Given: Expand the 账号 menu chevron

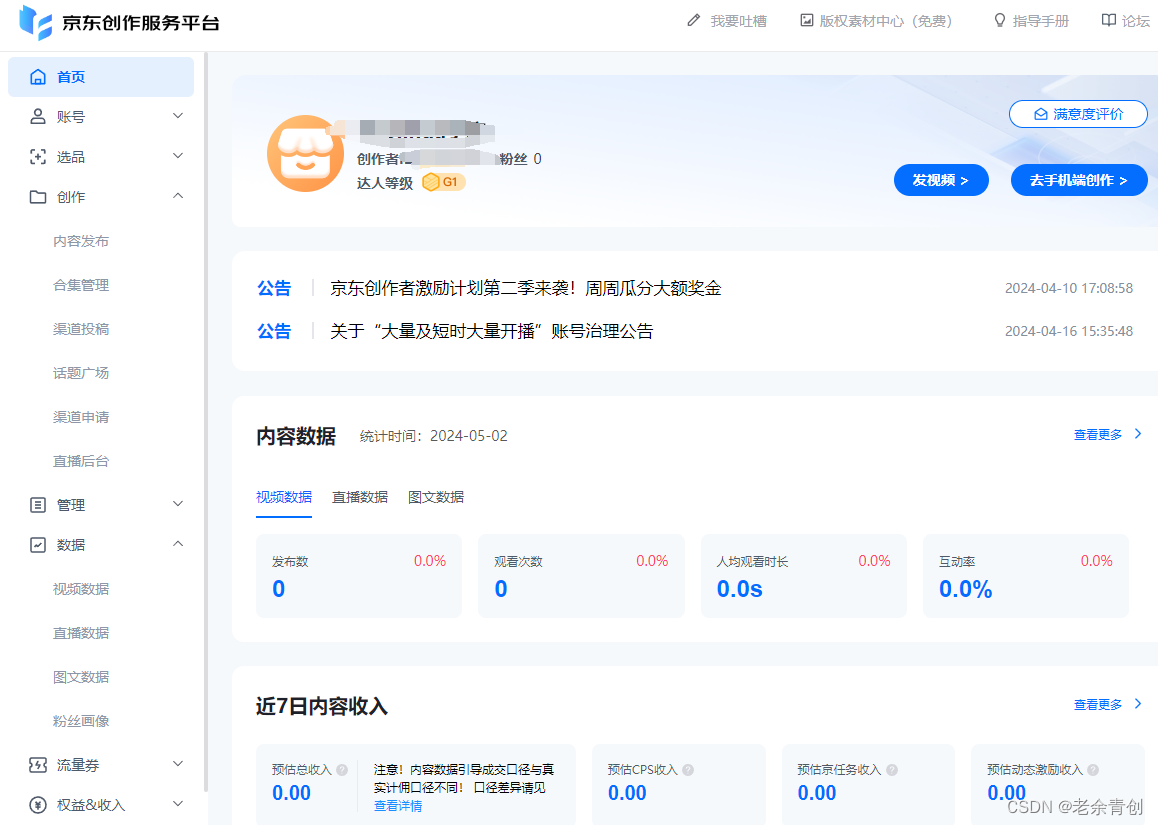Looking at the screenshot, I should [x=178, y=116].
